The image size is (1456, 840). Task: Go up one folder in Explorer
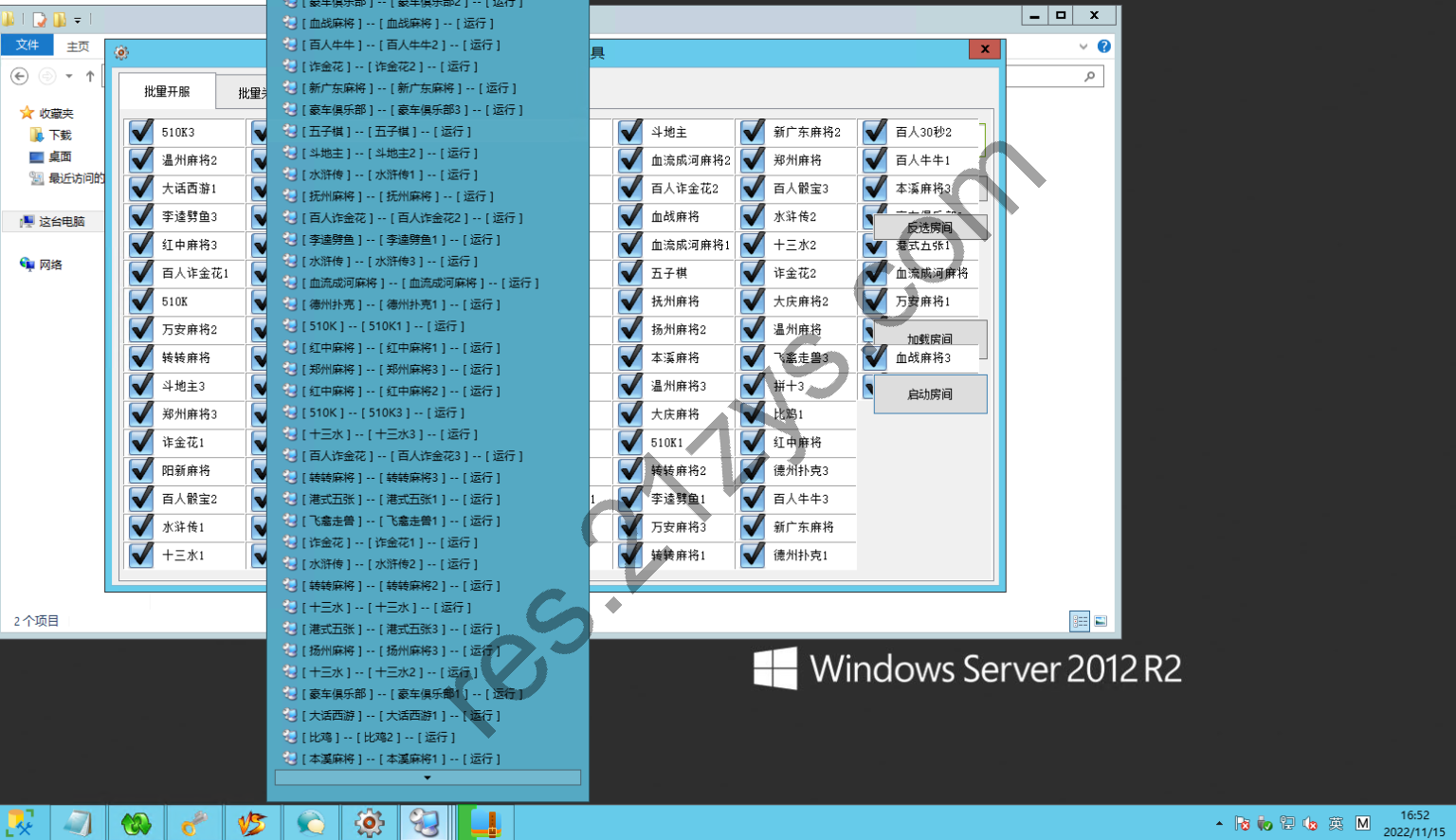pyautogui.click(x=90, y=76)
